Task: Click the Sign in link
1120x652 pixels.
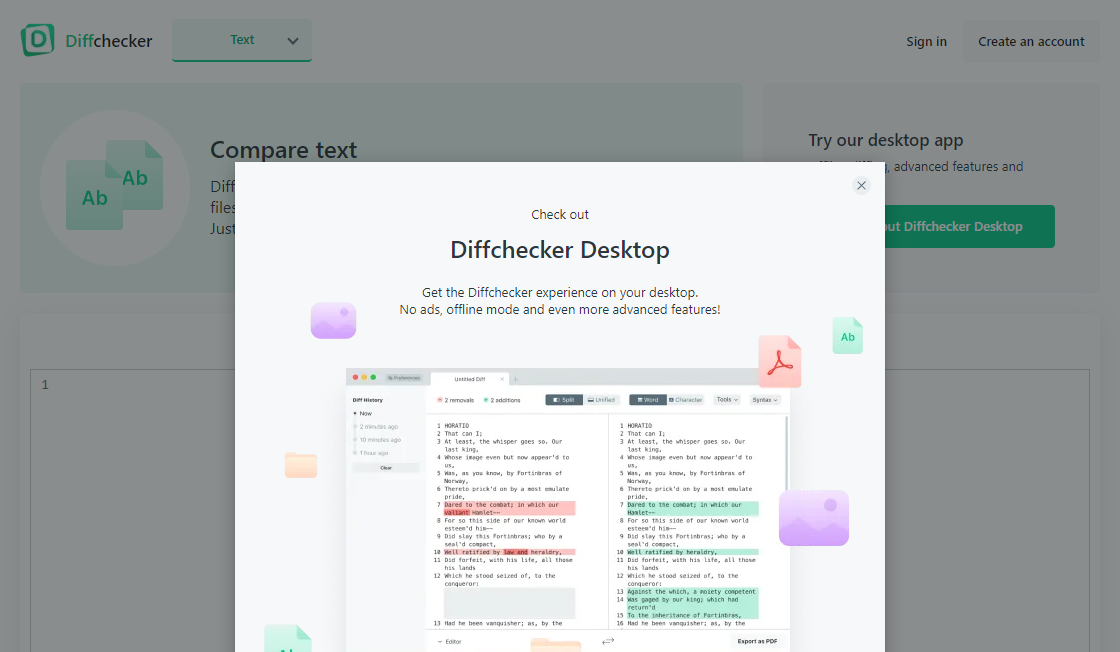Action: pyautogui.click(x=926, y=42)
